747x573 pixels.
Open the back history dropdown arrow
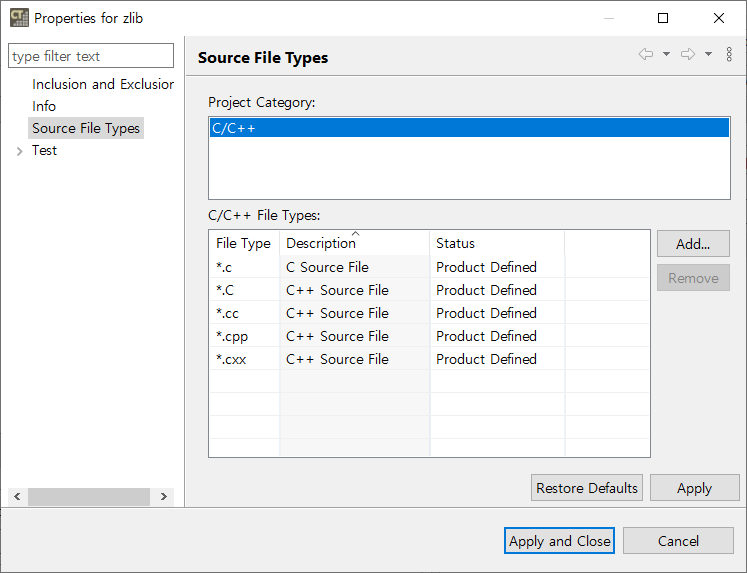[x=666, y=55]
